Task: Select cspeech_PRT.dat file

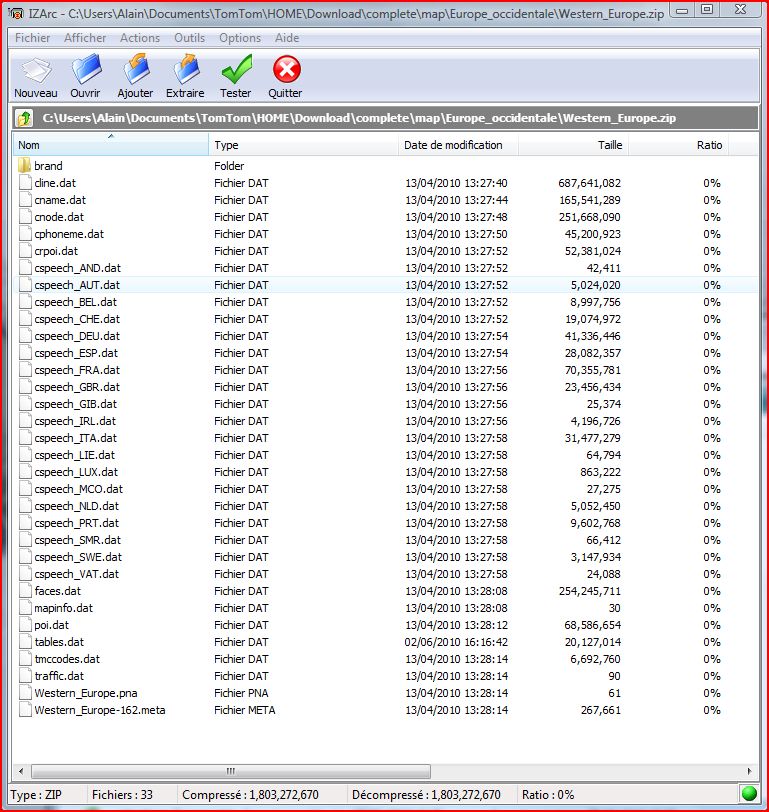Action: (x=77, y=523)
